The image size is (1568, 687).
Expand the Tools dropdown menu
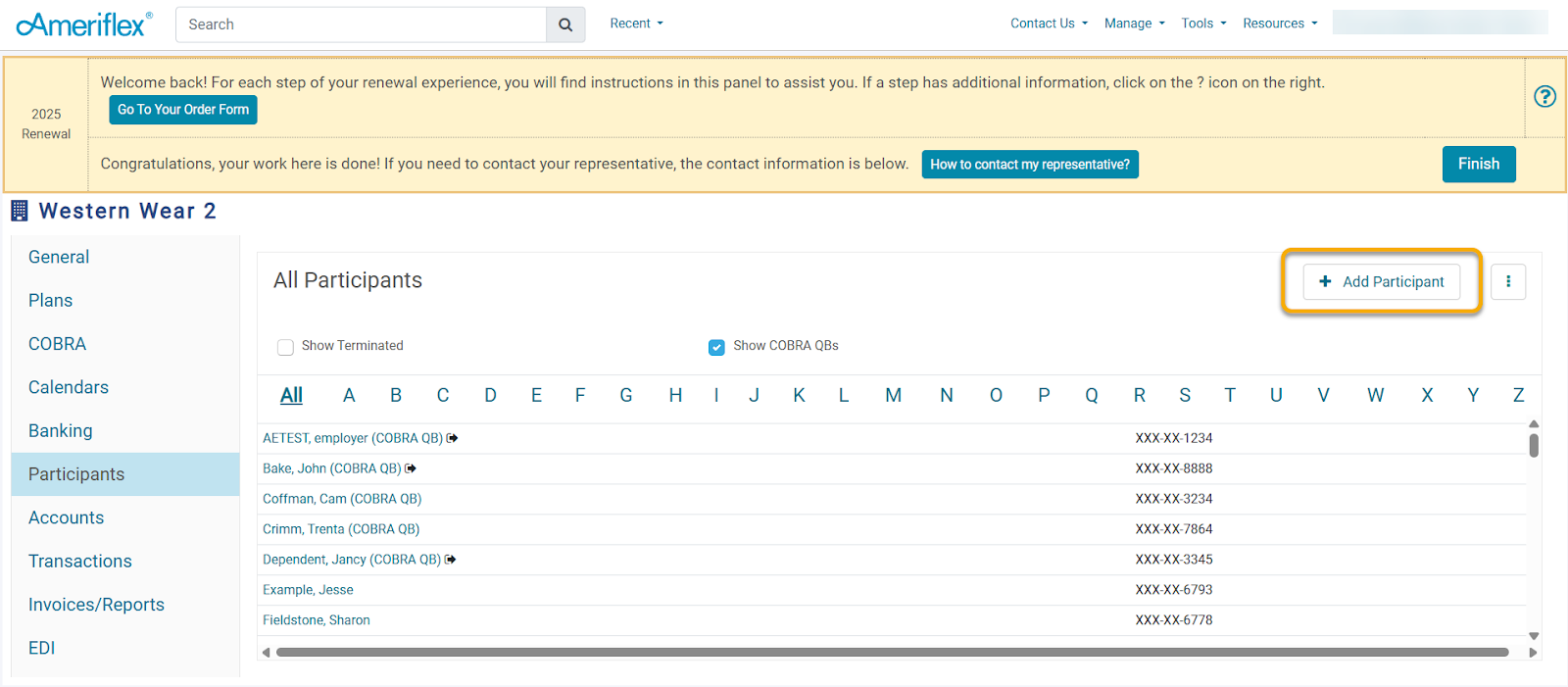click(1203, 24)
